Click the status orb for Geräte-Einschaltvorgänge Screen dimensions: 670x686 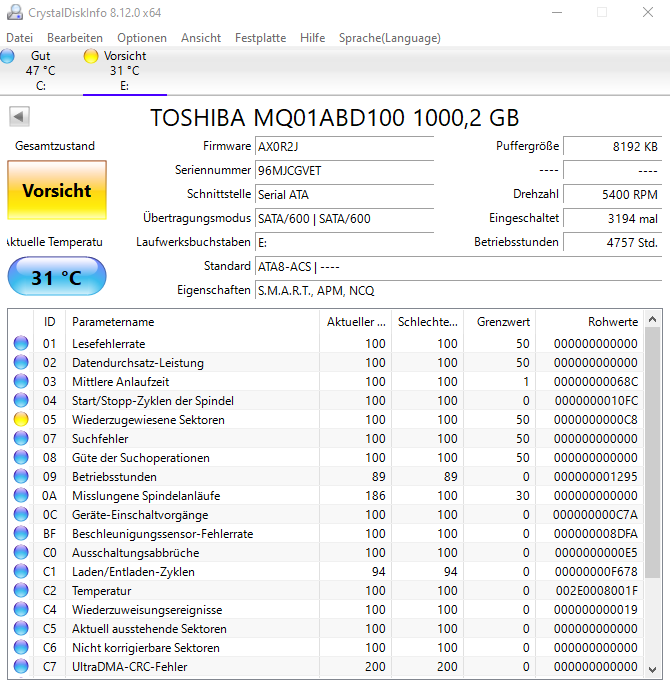pyautogui.click(x=21, y=514)
